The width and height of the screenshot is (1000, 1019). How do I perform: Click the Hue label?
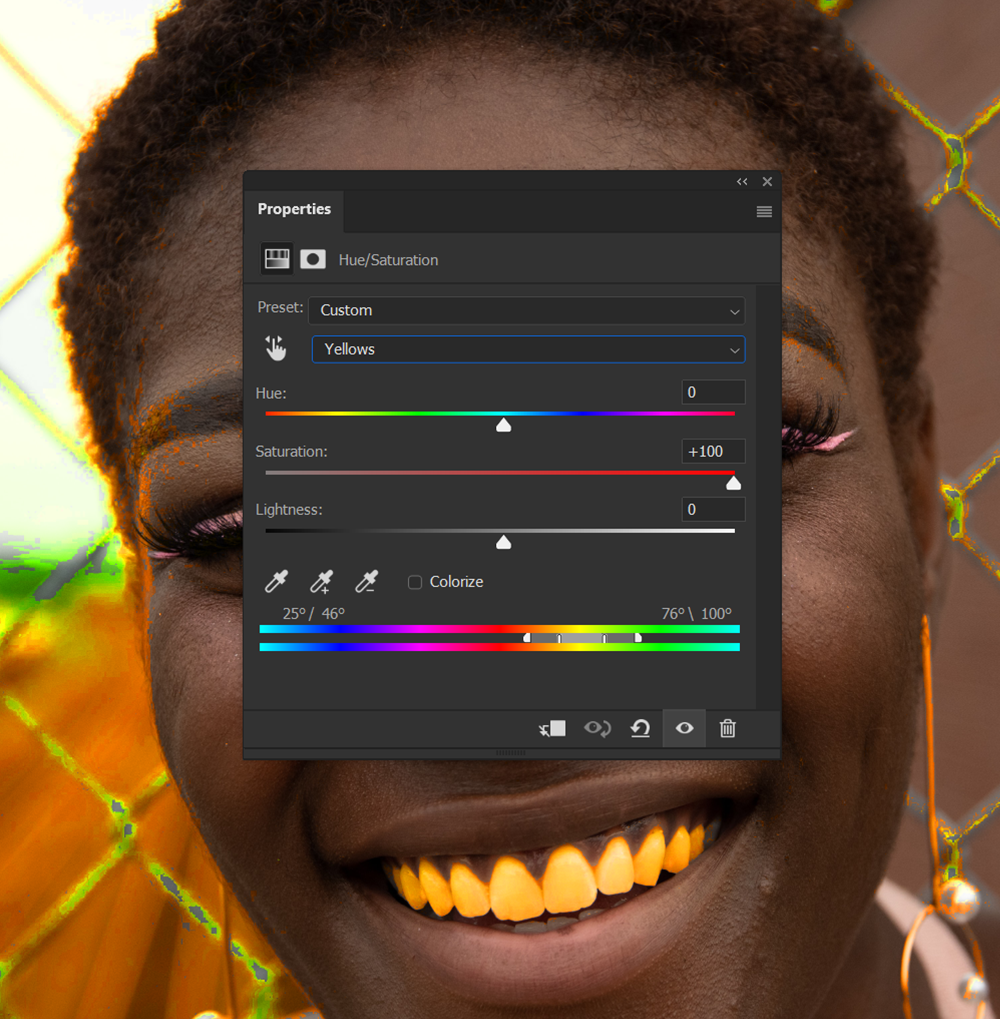pos(271,393)
